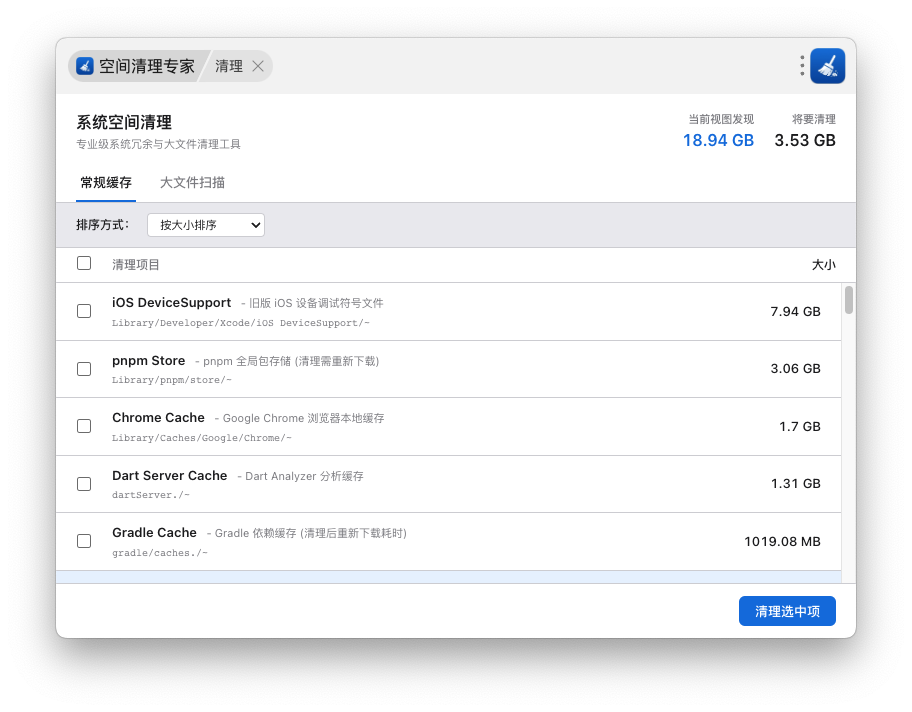Image resolution: width=912 pixels, height=712 pixels.
Task: Check the Dart Server Cache checkbox
Action: (84, 484)
